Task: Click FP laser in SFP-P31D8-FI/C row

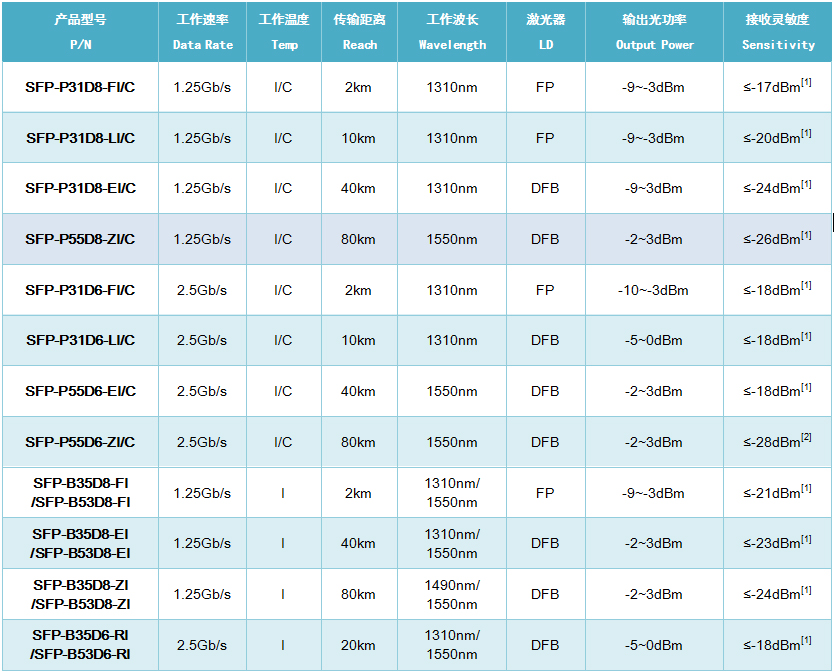Action: tap(545, 87)
